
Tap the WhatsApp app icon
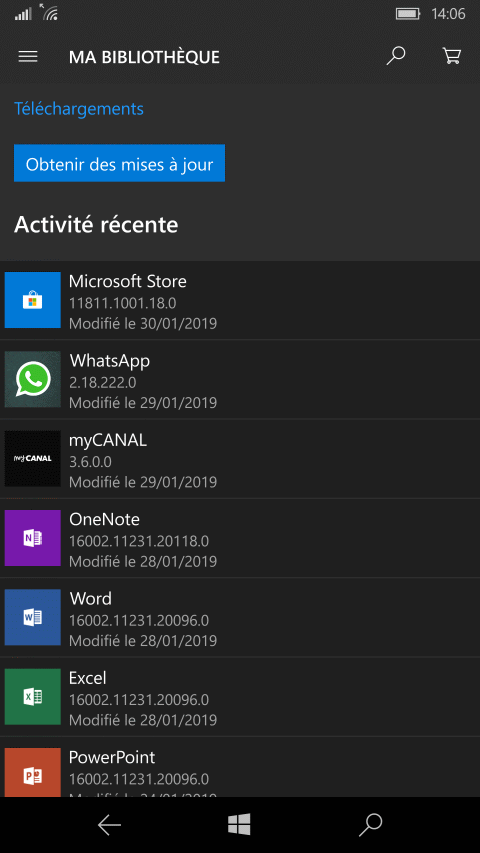(x=33, y=379)
